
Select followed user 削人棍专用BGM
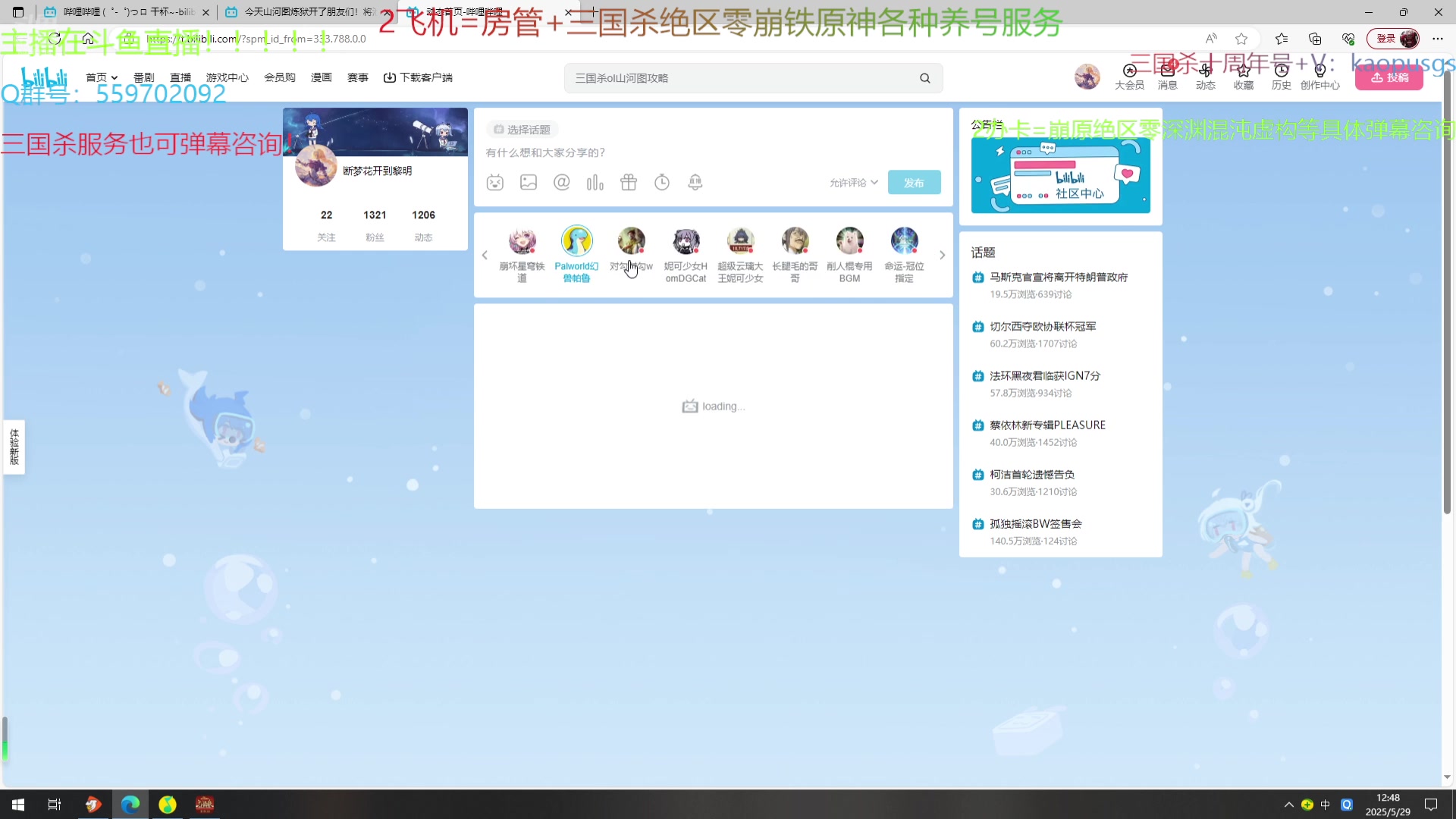click(x=849, y=255)
